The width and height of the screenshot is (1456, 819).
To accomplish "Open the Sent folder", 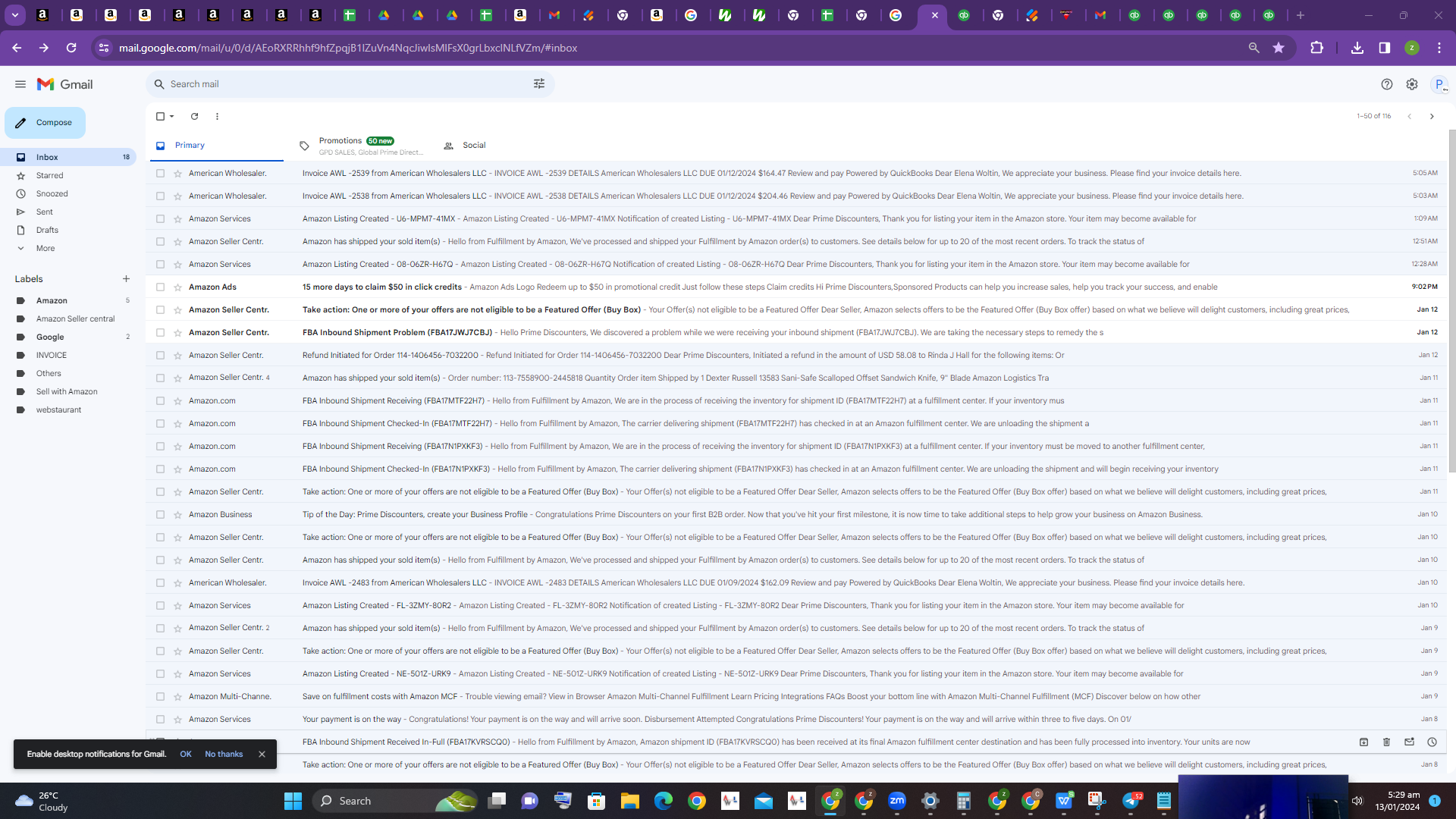I will click(x=44, y=212).
